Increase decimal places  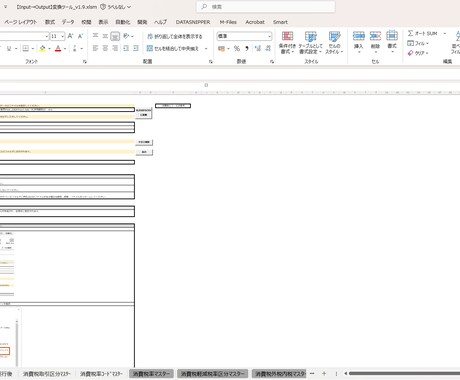[x=258, y=49]
